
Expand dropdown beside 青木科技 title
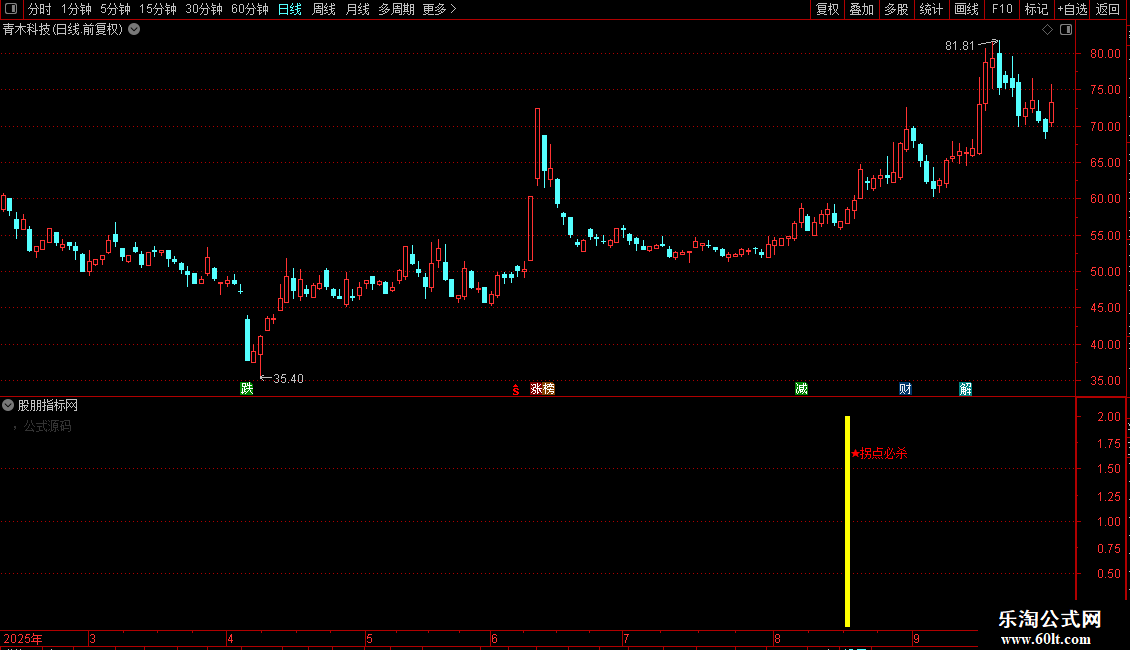[x=134, y=30]
